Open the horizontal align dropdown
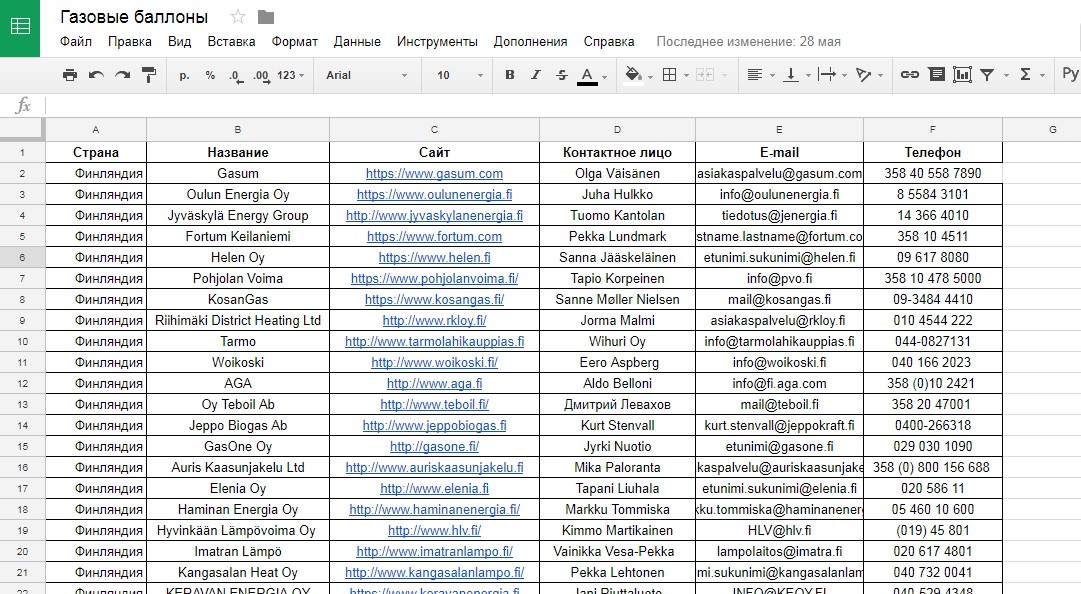The width and height of the screenshot is (1081, 594). pyautogui.click(x=760, y=75)
